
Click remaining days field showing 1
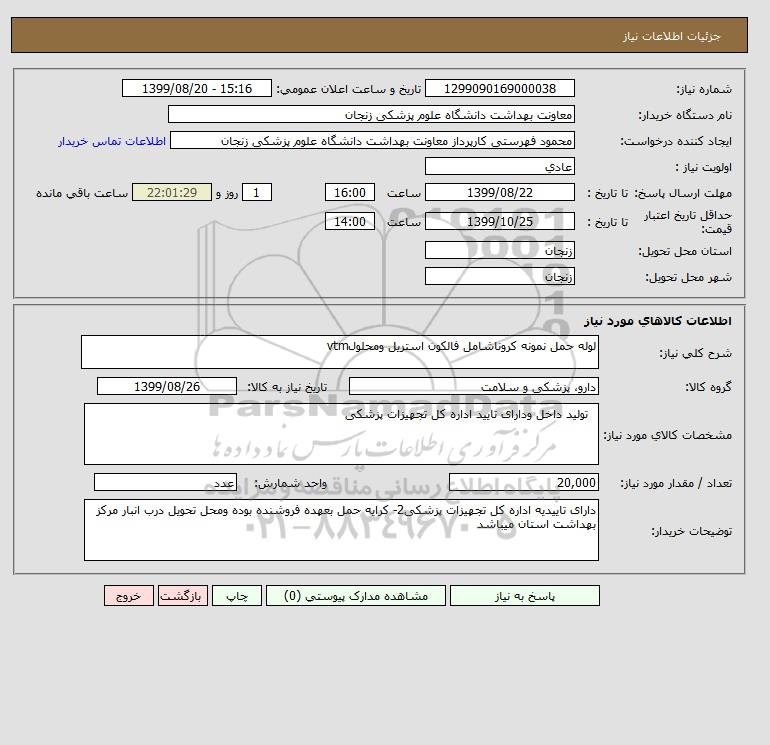coord(256,193)
